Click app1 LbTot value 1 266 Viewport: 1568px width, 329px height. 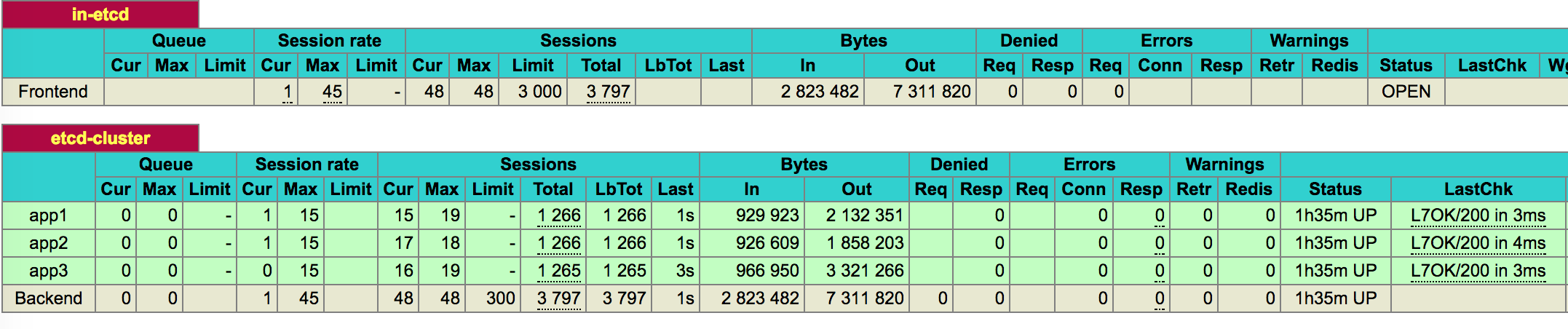pos(625,215)
